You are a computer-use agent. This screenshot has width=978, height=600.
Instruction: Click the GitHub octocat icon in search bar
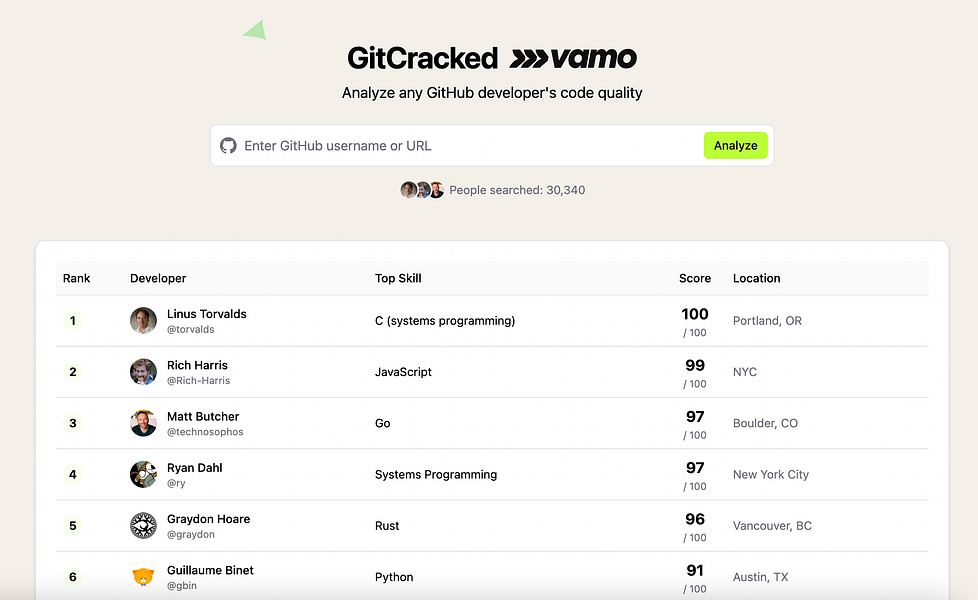[x=228, y=145]
